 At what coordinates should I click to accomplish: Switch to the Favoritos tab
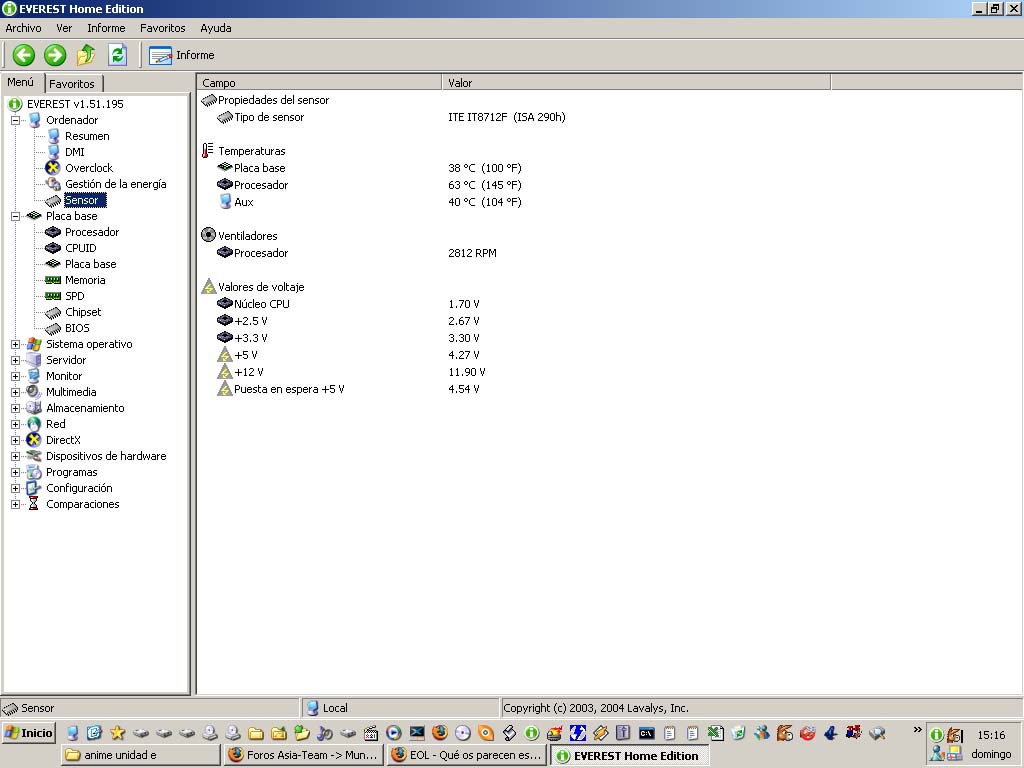click(72, 84)
